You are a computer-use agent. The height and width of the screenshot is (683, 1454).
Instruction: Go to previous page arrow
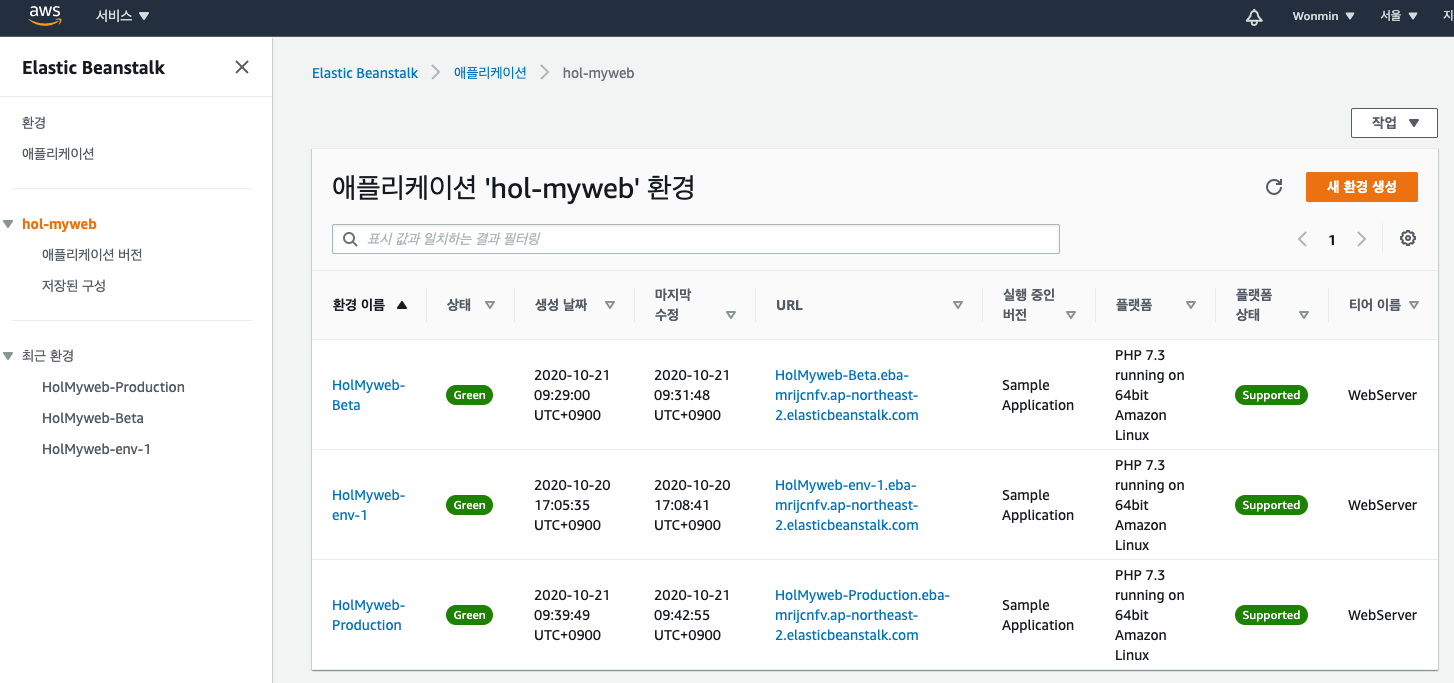pos(1302,239)
